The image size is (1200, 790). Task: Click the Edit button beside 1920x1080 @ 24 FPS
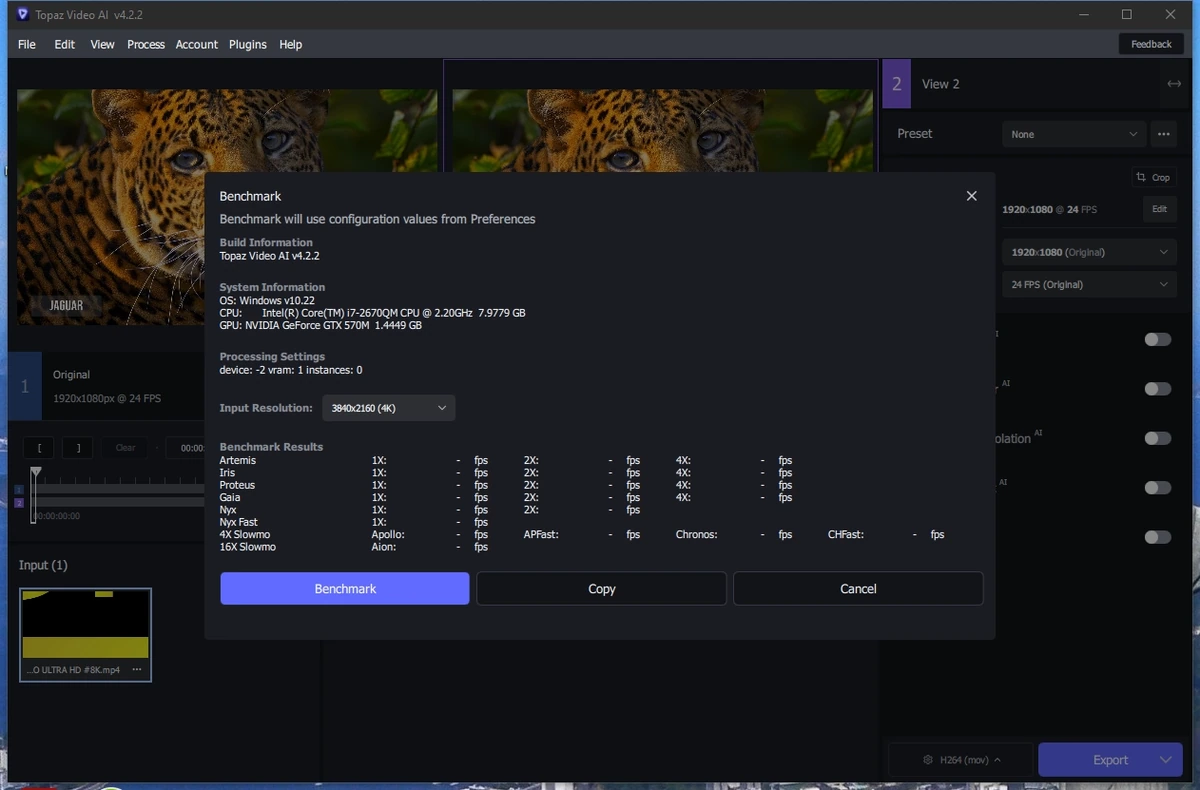(x=1159, y=209)
